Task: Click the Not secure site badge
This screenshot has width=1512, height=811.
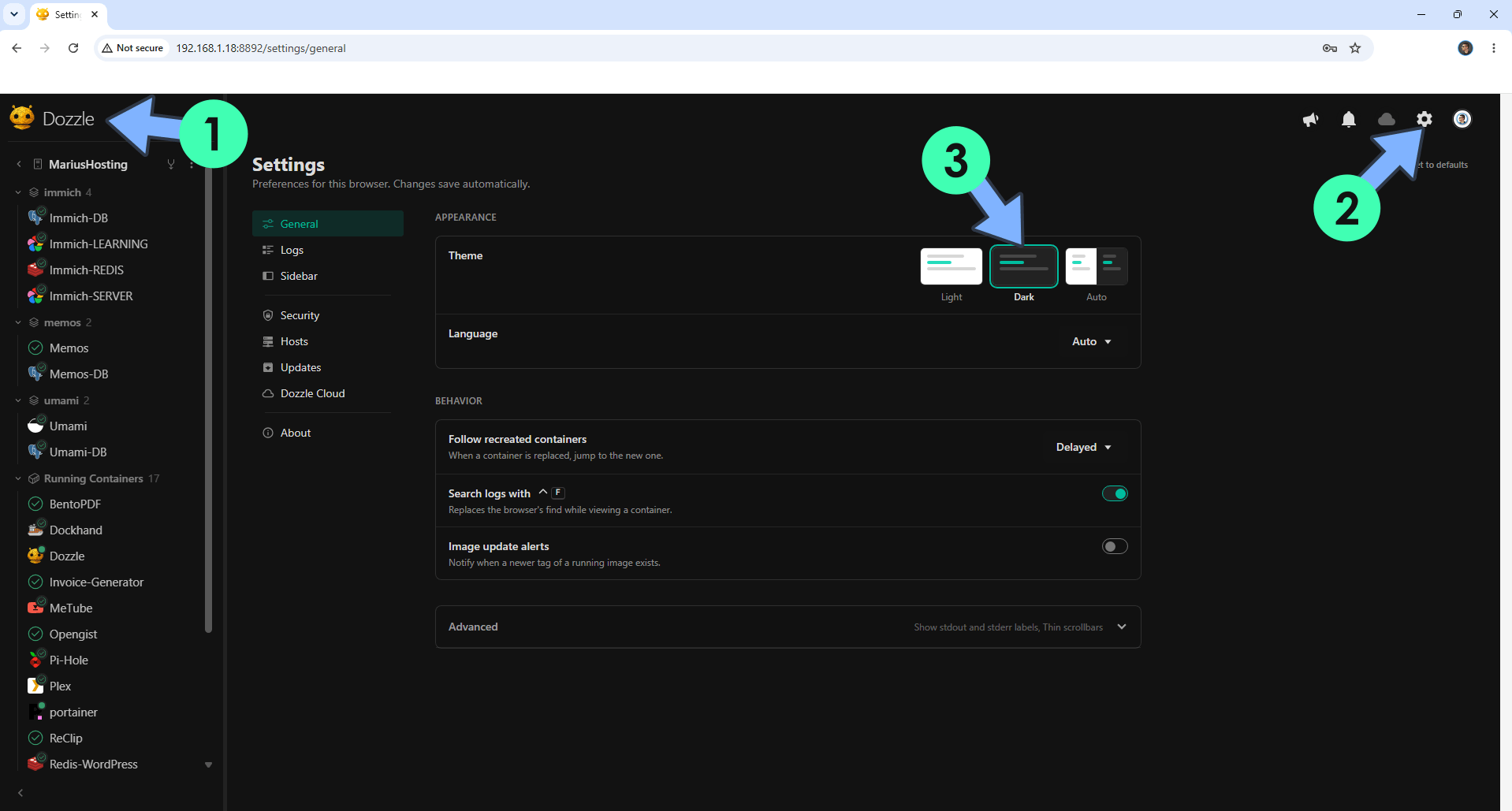Action: point(132,48)
